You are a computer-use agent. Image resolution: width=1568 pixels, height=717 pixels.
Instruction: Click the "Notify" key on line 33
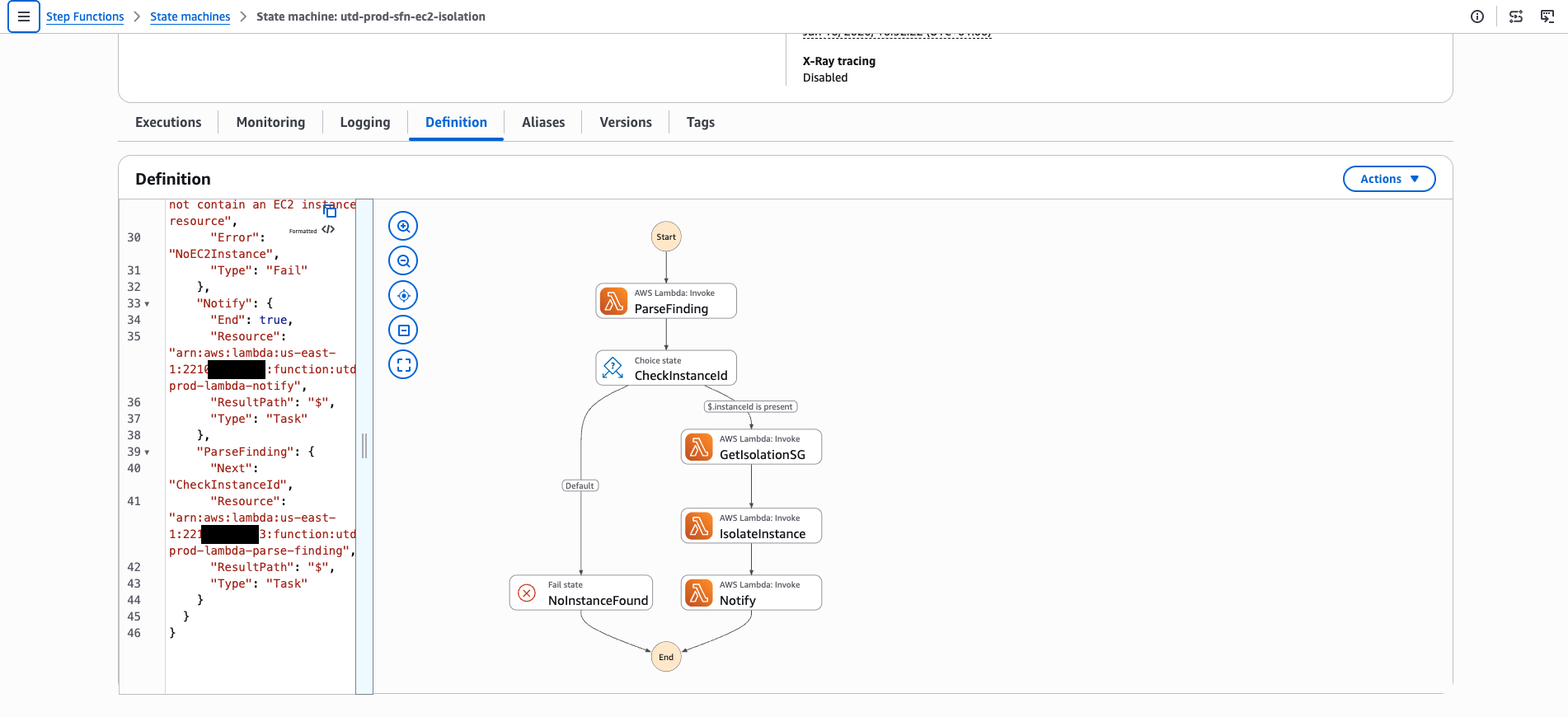[224, 303]
